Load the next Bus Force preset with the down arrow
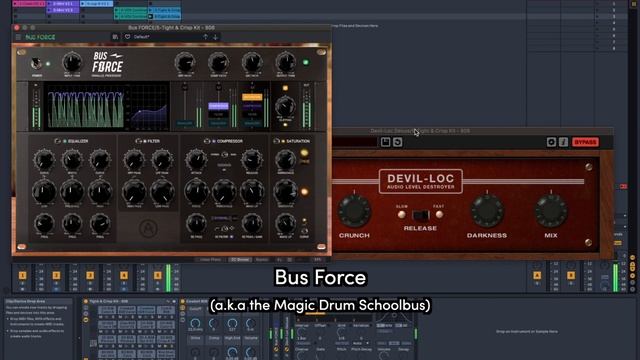Image resolution: width=640 pixels, height=360 pixels. click(x=215, y=37)
